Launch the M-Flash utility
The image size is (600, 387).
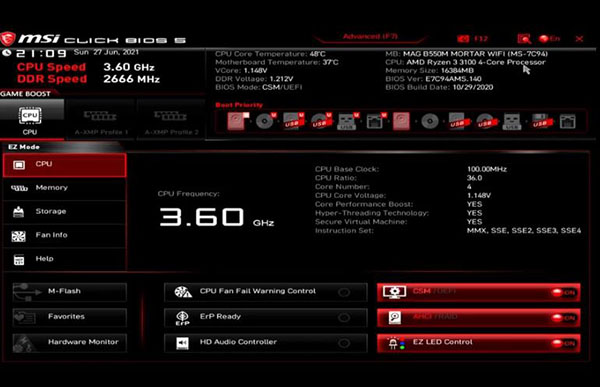click(x=69, y=292)
